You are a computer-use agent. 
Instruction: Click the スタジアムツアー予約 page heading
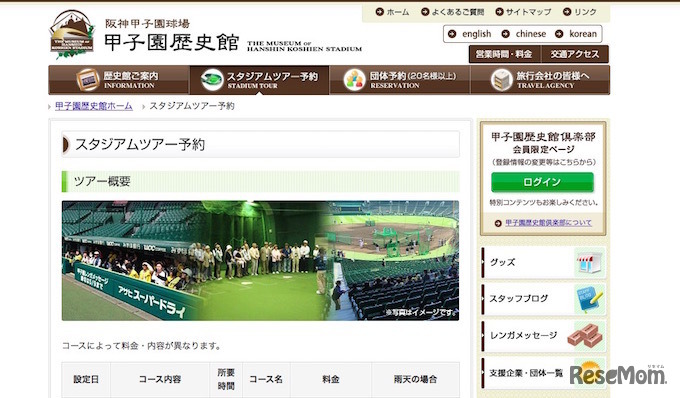(x=140, y=144)
